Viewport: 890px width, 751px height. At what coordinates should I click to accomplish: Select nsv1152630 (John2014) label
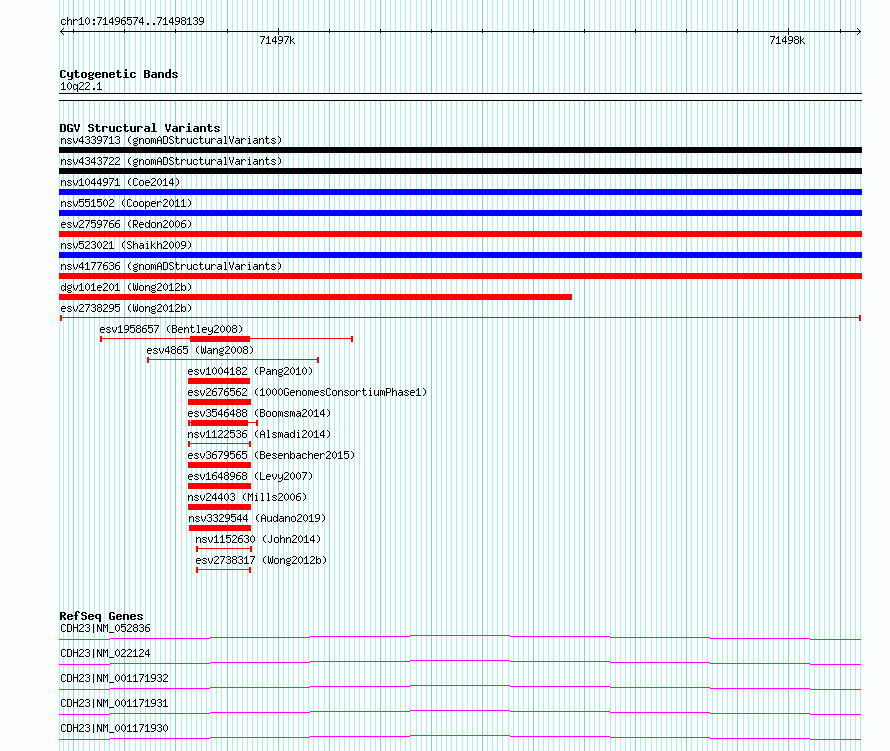[258, 539]
